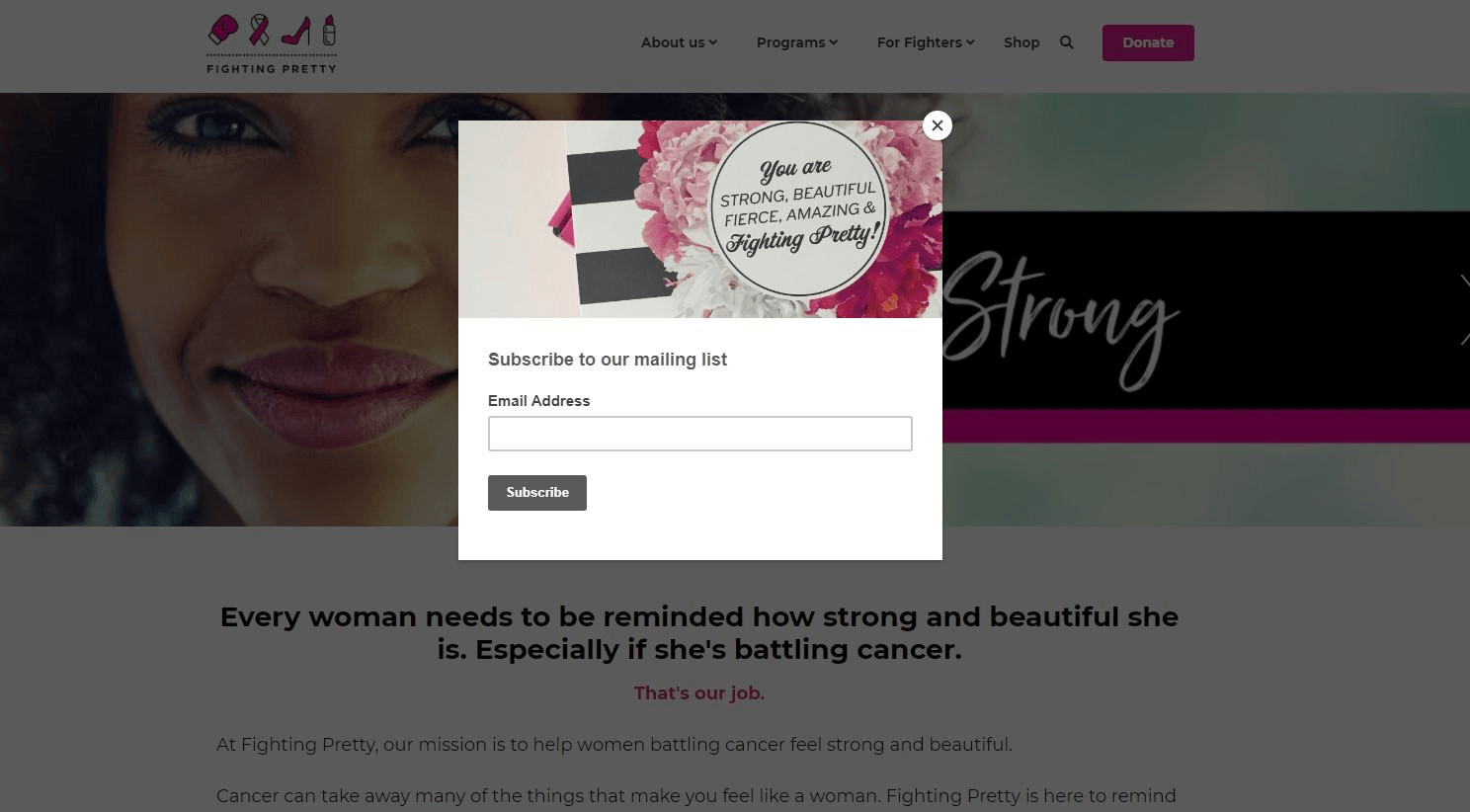Click the lipstick icon in logo
Image resolution: width=1470 pixels, height=812 pixels.
pos(329,30)
